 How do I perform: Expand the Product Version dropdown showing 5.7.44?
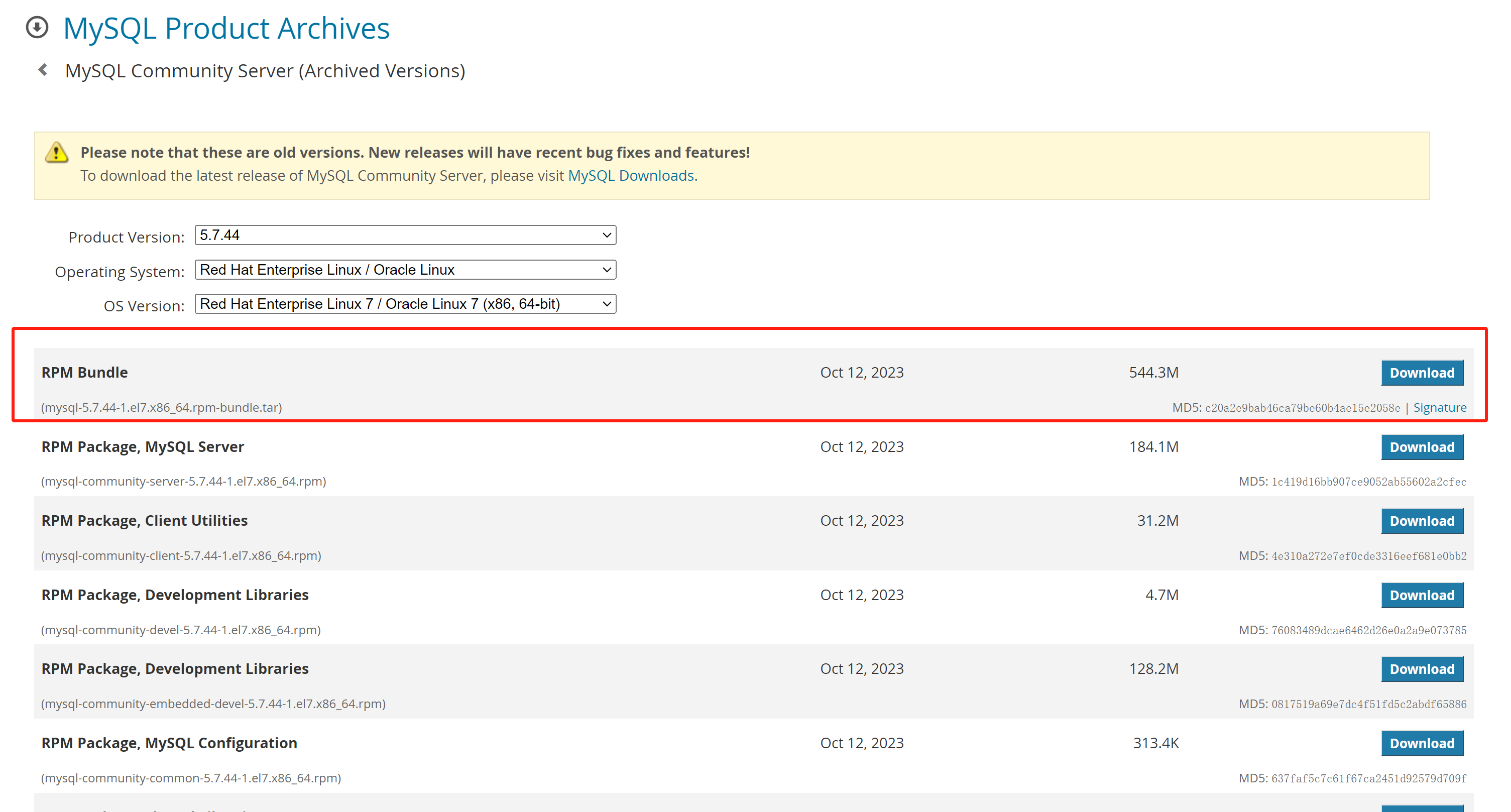coord(405,236)
